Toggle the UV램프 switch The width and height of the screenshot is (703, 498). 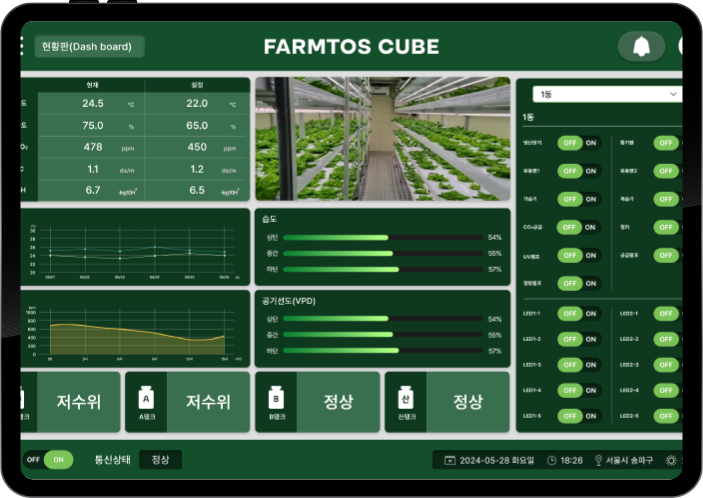[579, 255]
